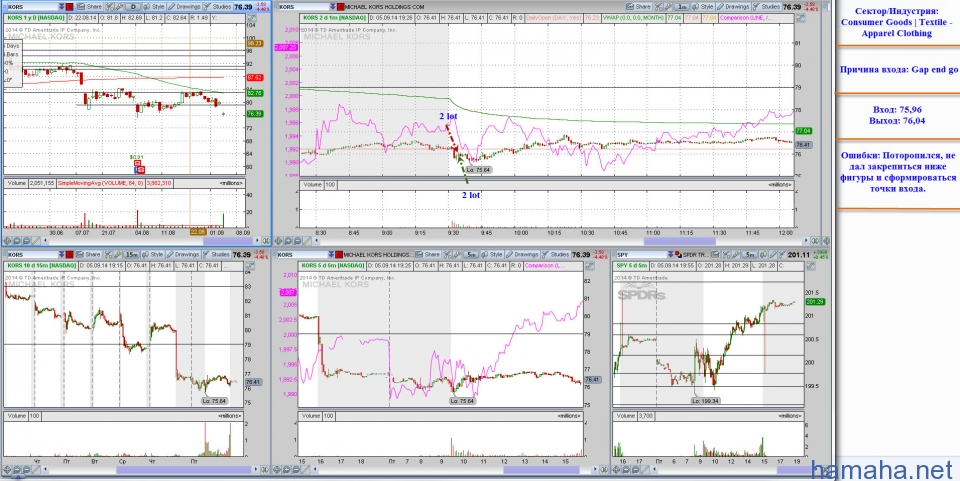Open Share in the KORS 1m chart
The width and height of the screenshot is (960, 481).
(x=639, y=7)
